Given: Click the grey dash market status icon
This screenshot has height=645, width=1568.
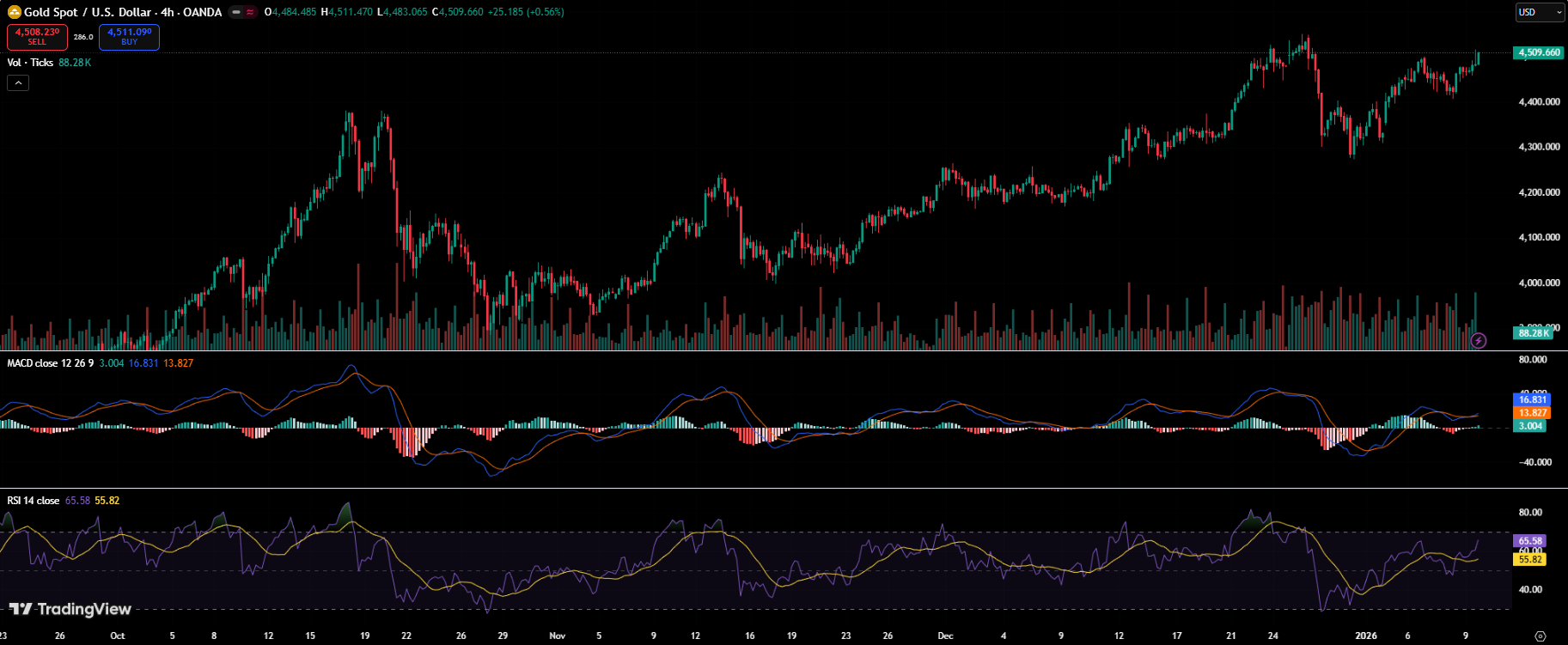Looking at the screenshot, I should point(236,12).
